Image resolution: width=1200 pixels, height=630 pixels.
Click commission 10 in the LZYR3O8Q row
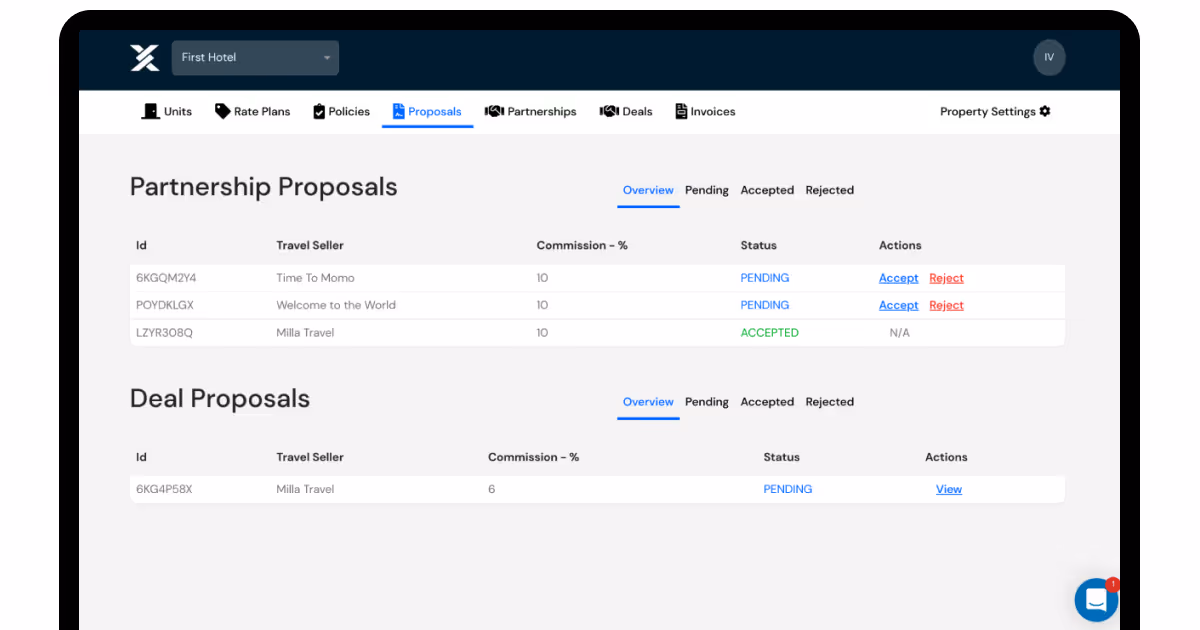pyautogui.click(x=542, y=332)
